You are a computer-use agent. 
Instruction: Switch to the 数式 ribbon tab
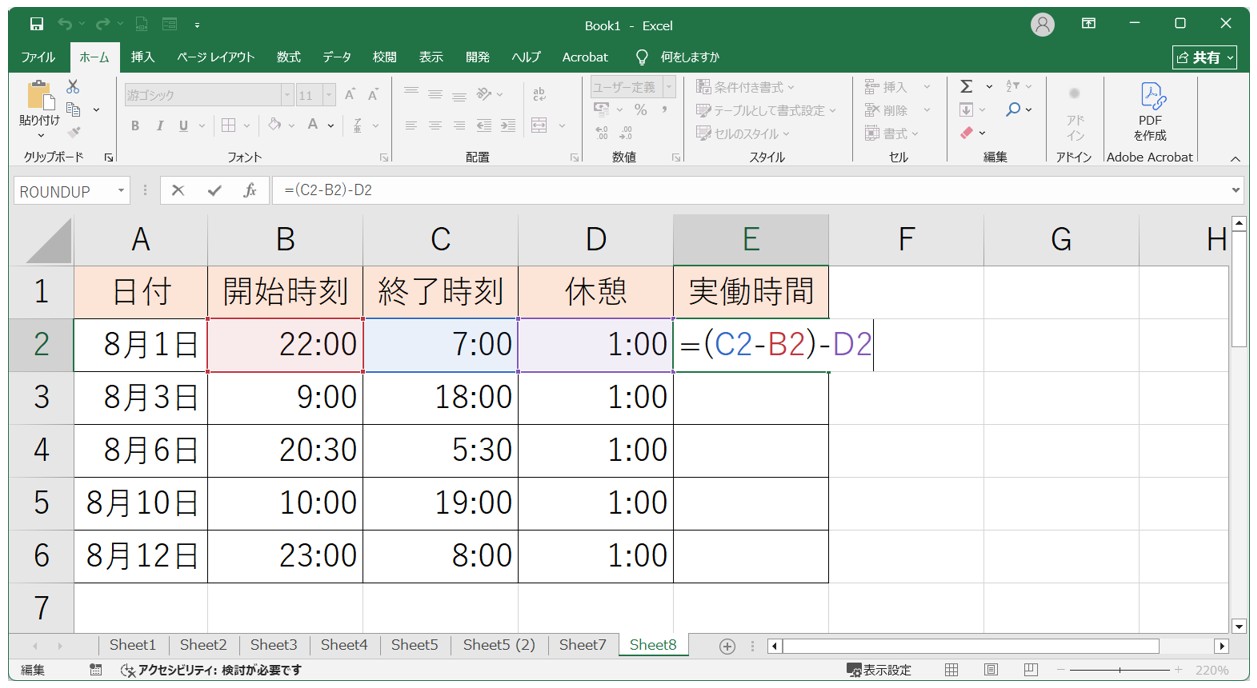[289, 57]
